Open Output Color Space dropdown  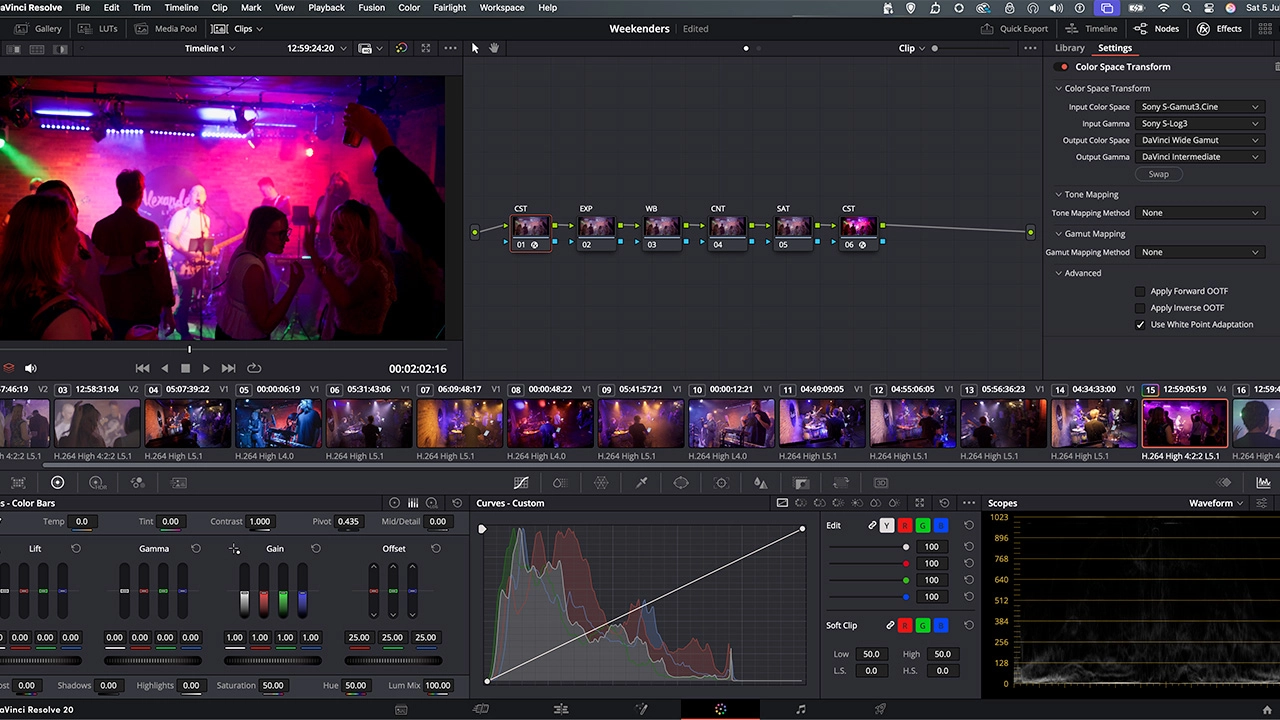tap(1200, 140)
